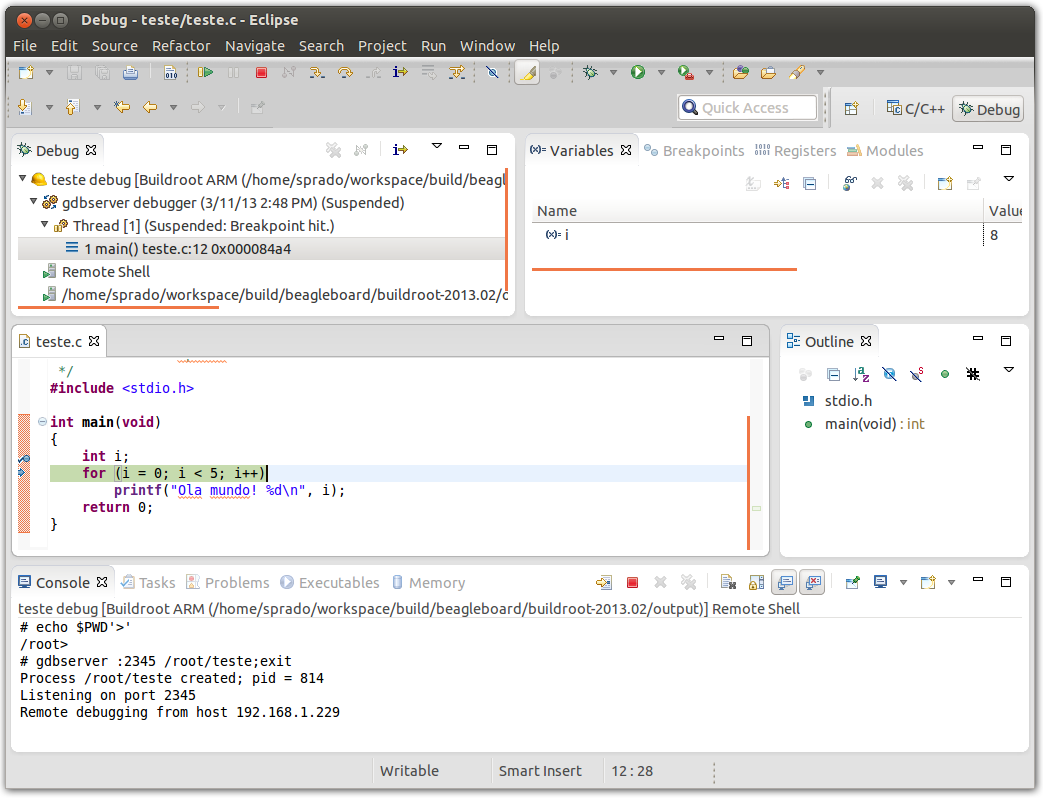
Task: Open the Refactor menu
Action: pyautogui.click(x=181, y=46)
